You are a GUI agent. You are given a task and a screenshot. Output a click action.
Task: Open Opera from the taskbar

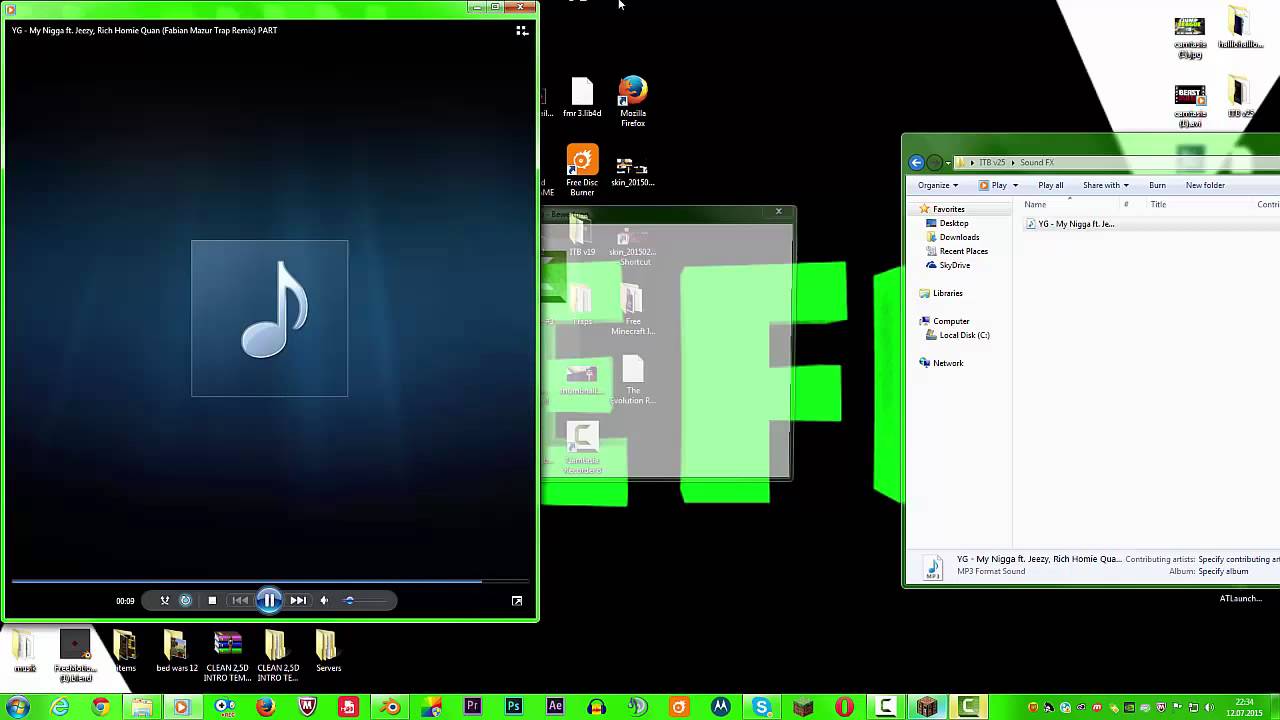pyautogui.click(x=845, y=707)
